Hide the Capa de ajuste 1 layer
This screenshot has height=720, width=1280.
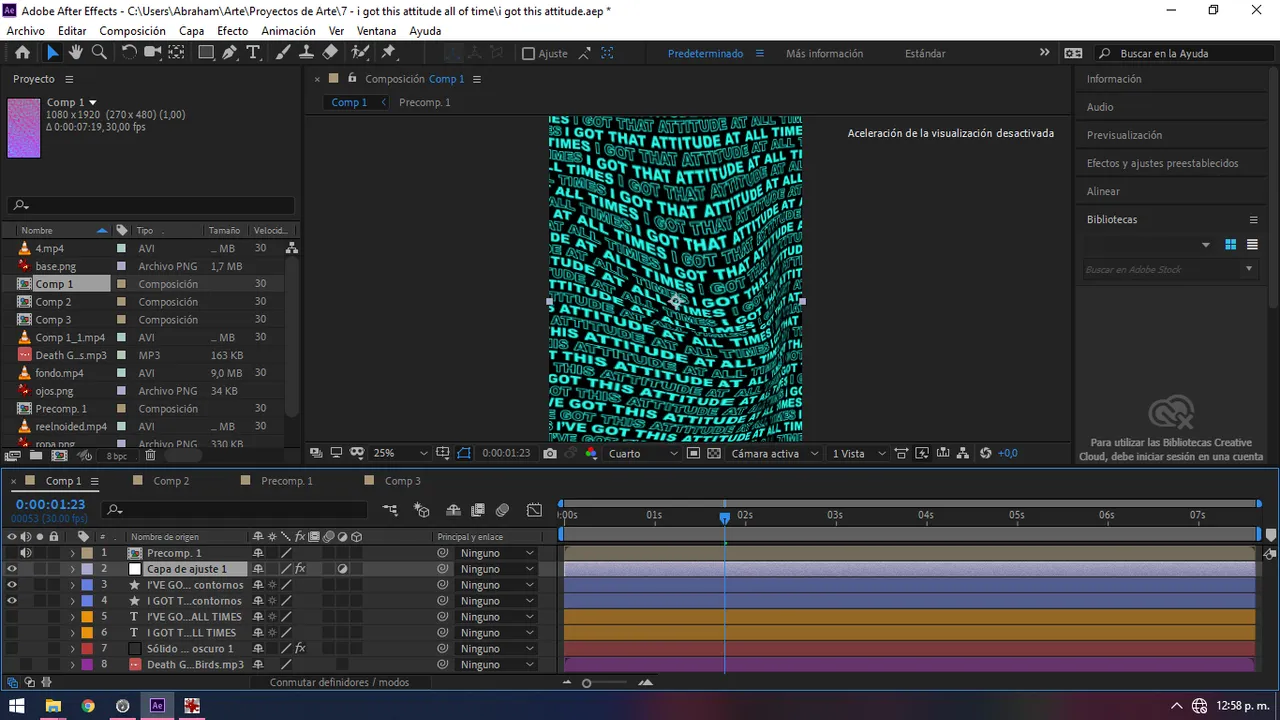coord(12,569)
